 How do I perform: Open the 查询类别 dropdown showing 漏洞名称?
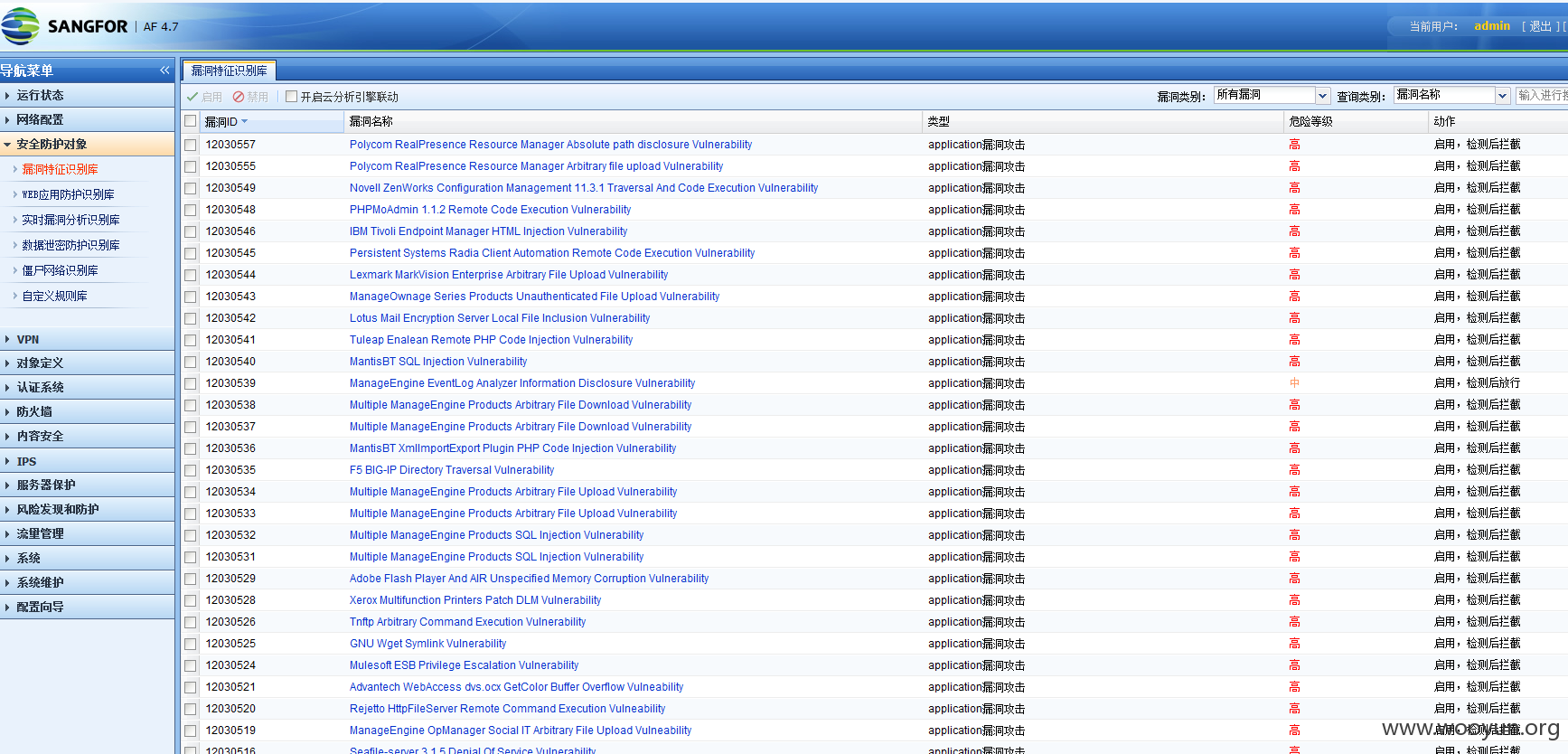[x=1451, y=95]
